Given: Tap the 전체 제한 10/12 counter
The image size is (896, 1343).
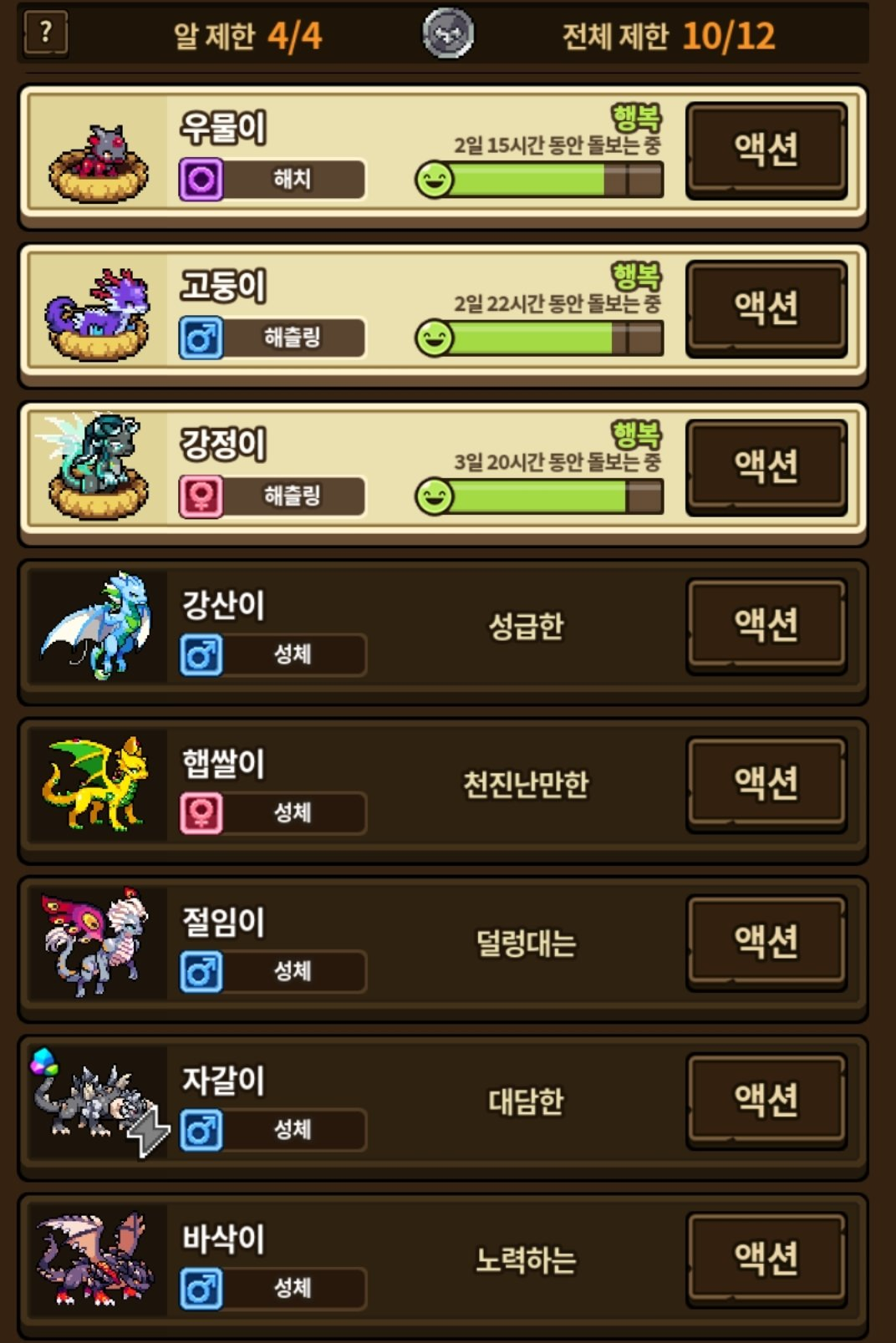Looking at the screenshot, I should point(669,36).
